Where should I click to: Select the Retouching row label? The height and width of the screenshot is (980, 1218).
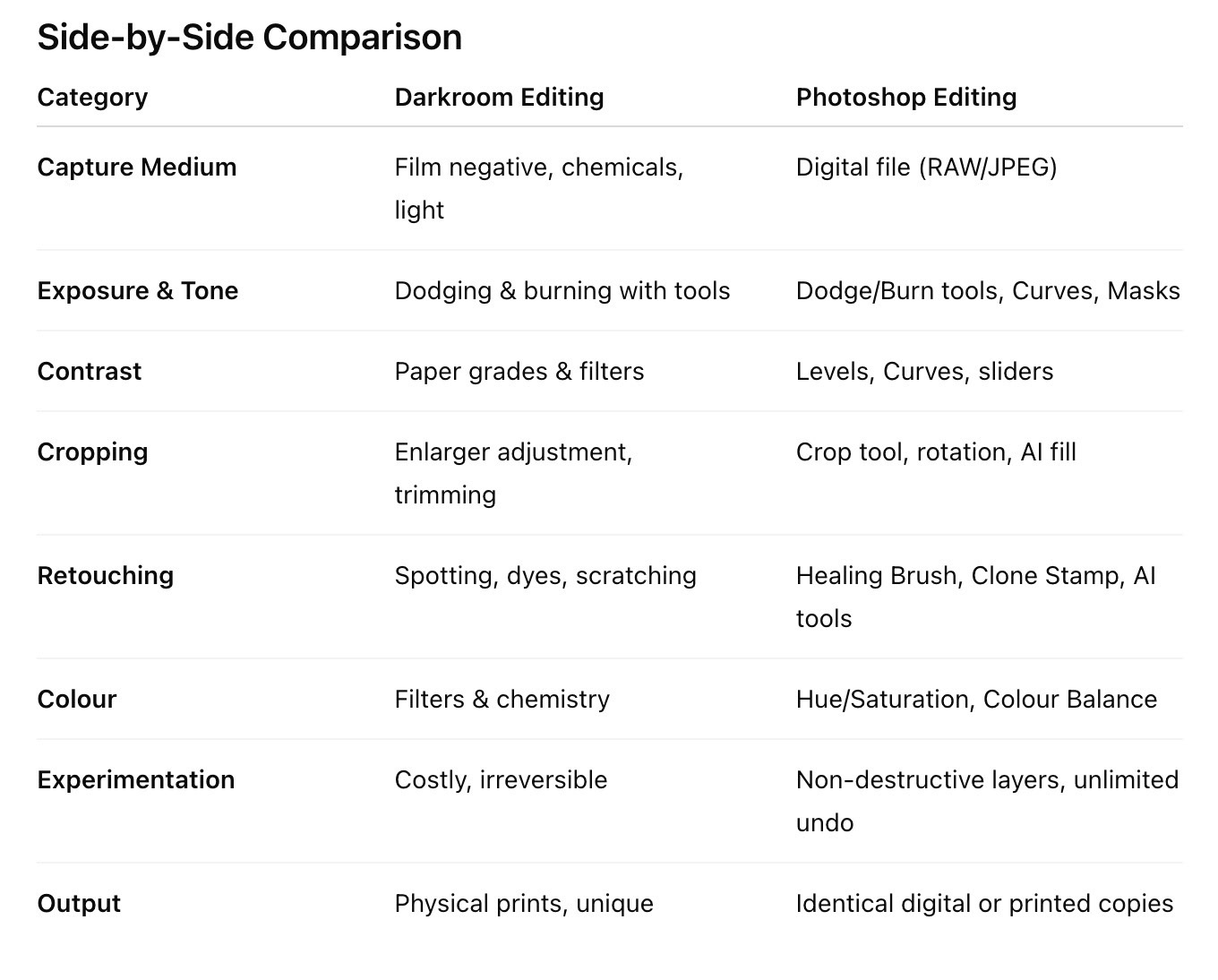(x=106, y=576)
